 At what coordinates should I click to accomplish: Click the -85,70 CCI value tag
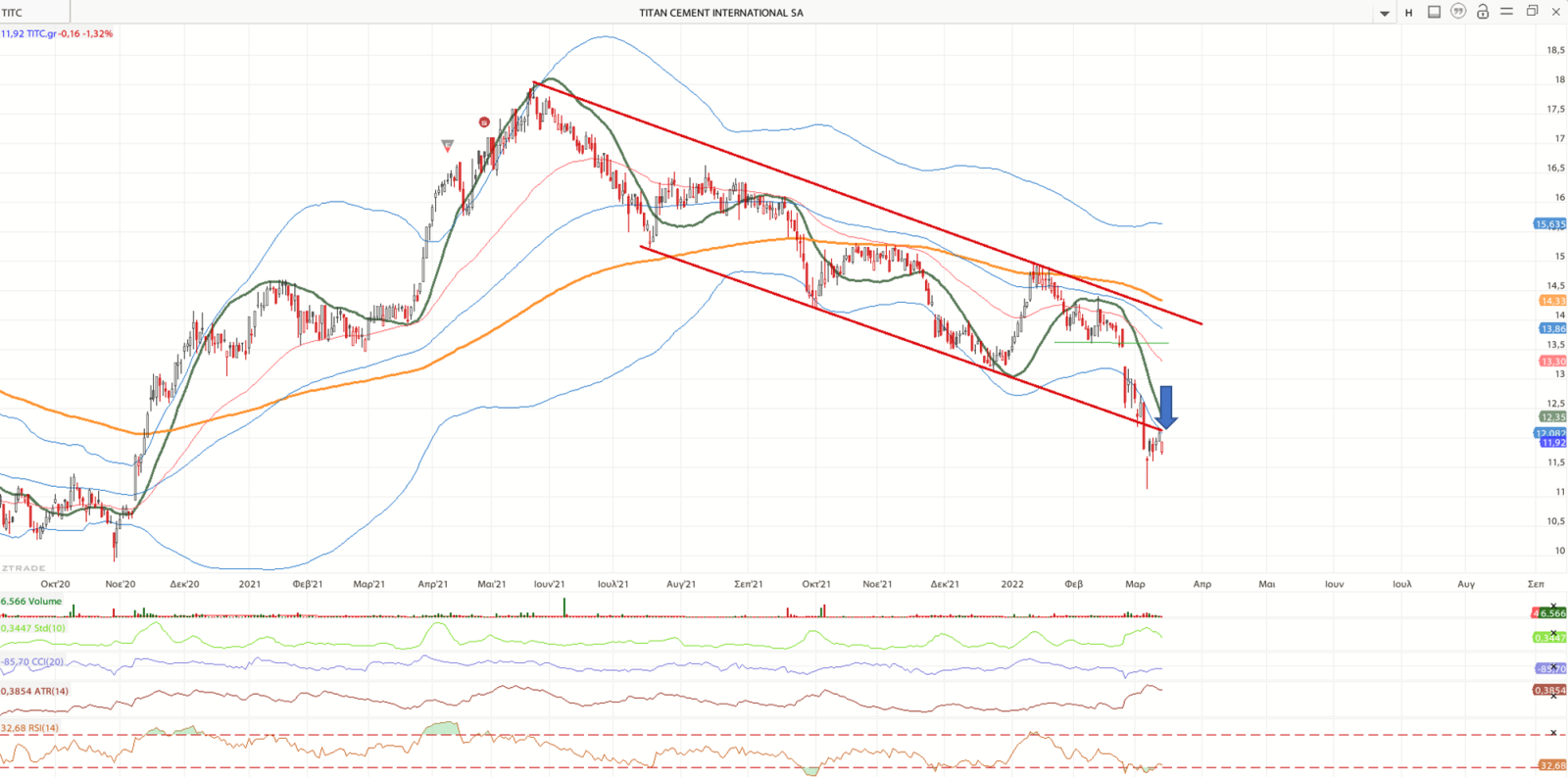[x=1550, y=669]
